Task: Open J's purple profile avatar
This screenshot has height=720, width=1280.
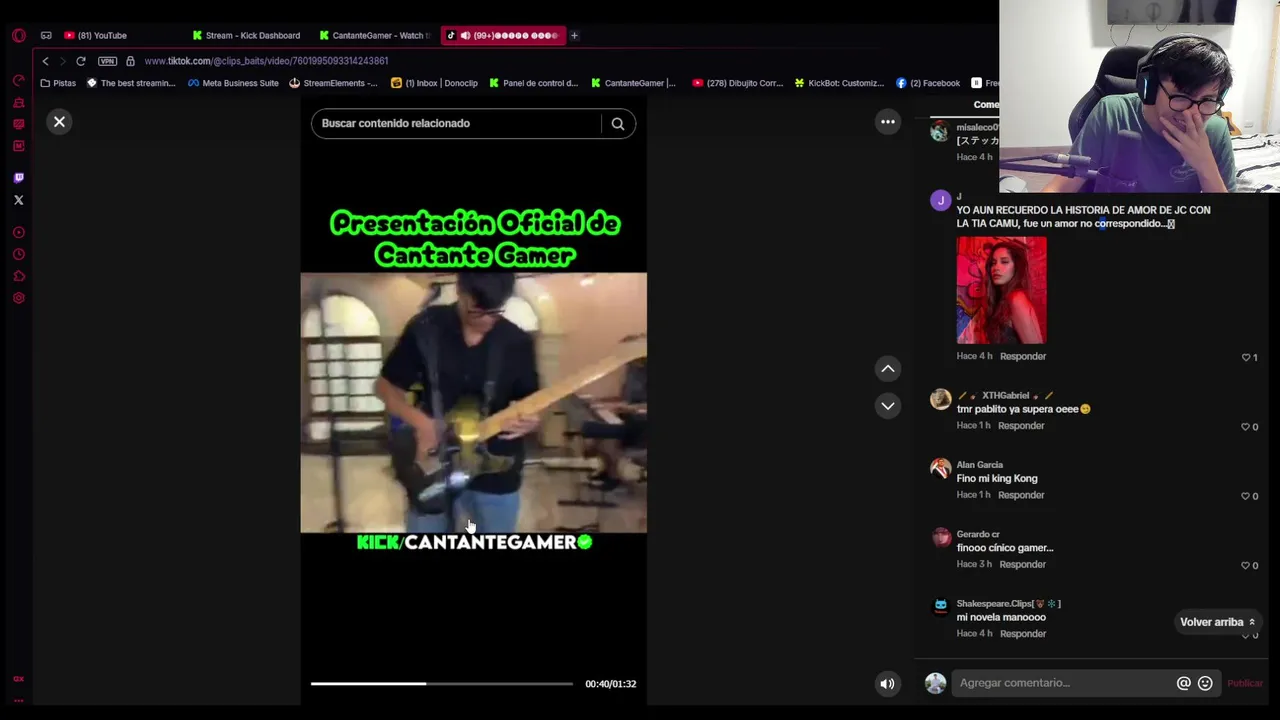Action: coord(940,201)
